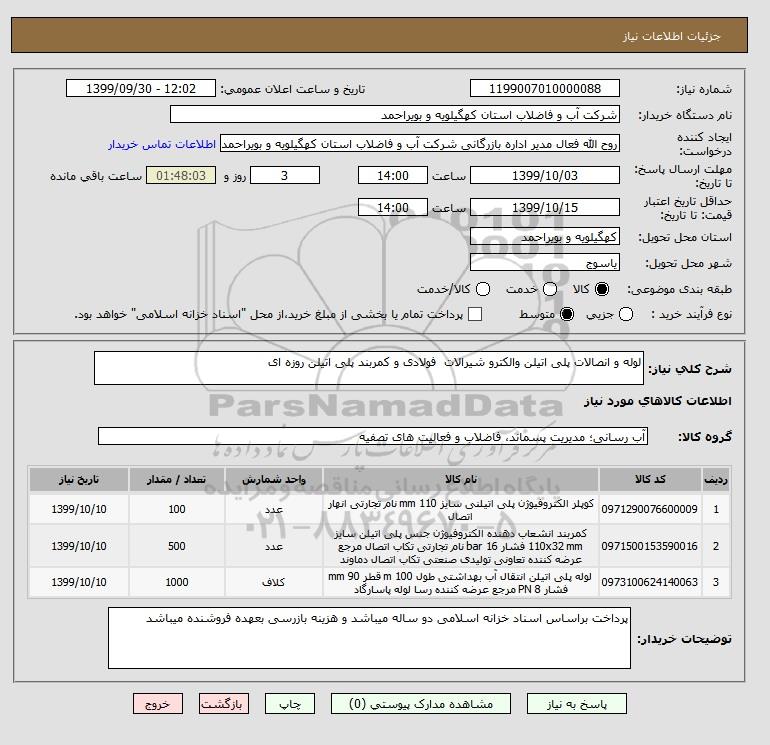
Task: Click the چاپ print button
Action: tap(290, 704)
